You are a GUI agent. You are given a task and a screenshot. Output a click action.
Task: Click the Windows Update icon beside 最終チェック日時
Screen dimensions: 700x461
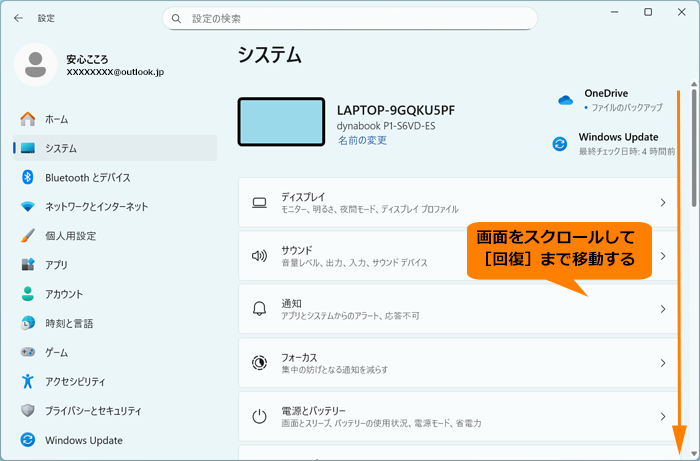tap(560, 144)
